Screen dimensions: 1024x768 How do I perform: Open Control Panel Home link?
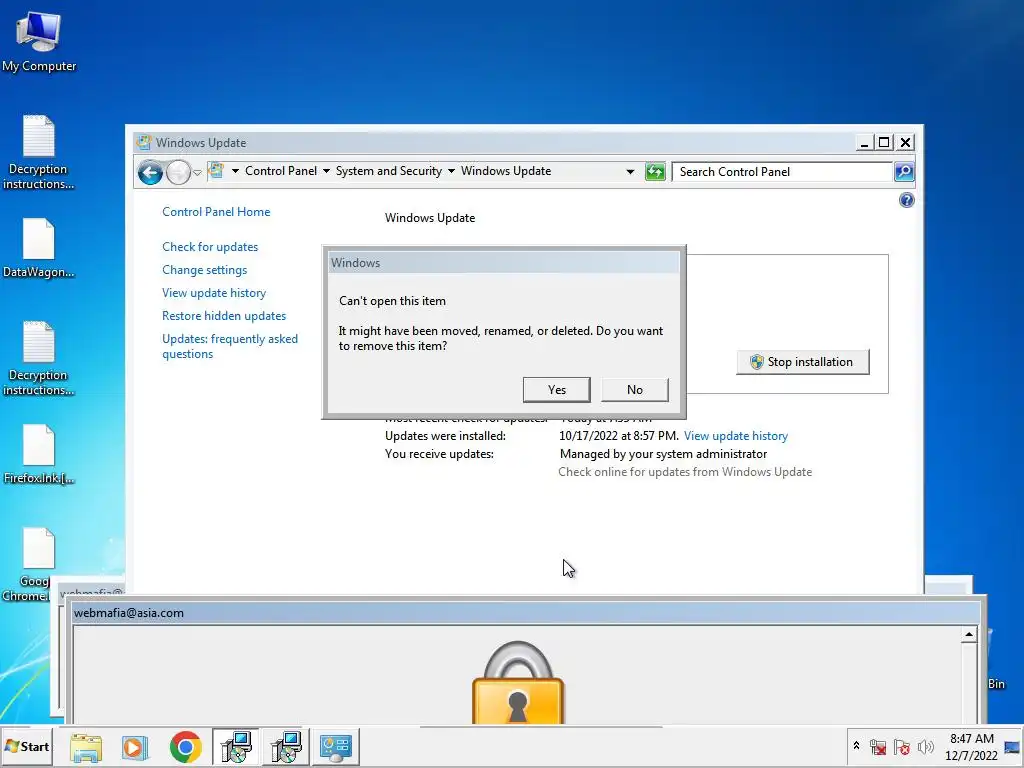(x=216, y=212)
